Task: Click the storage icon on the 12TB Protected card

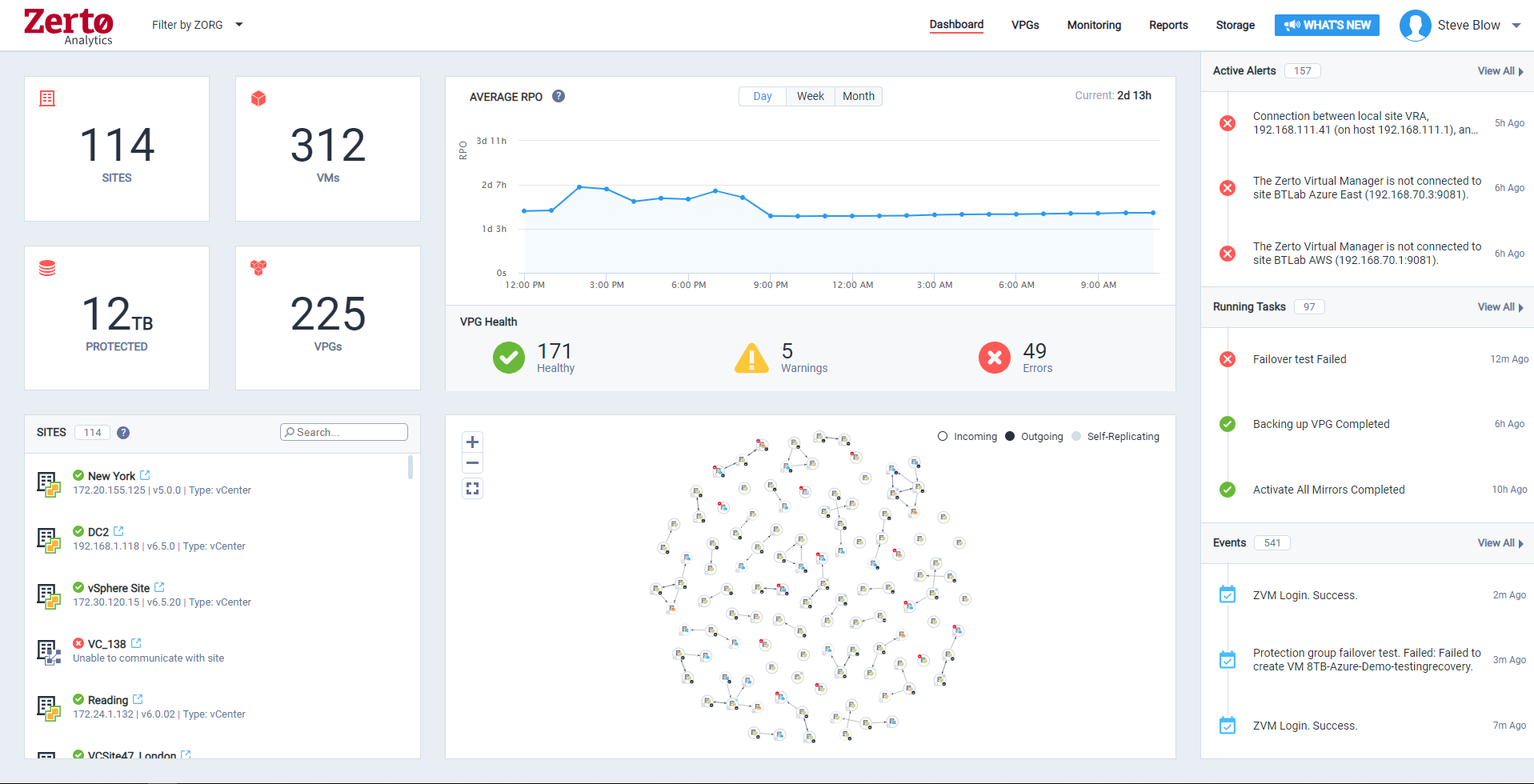Action: 47,267
